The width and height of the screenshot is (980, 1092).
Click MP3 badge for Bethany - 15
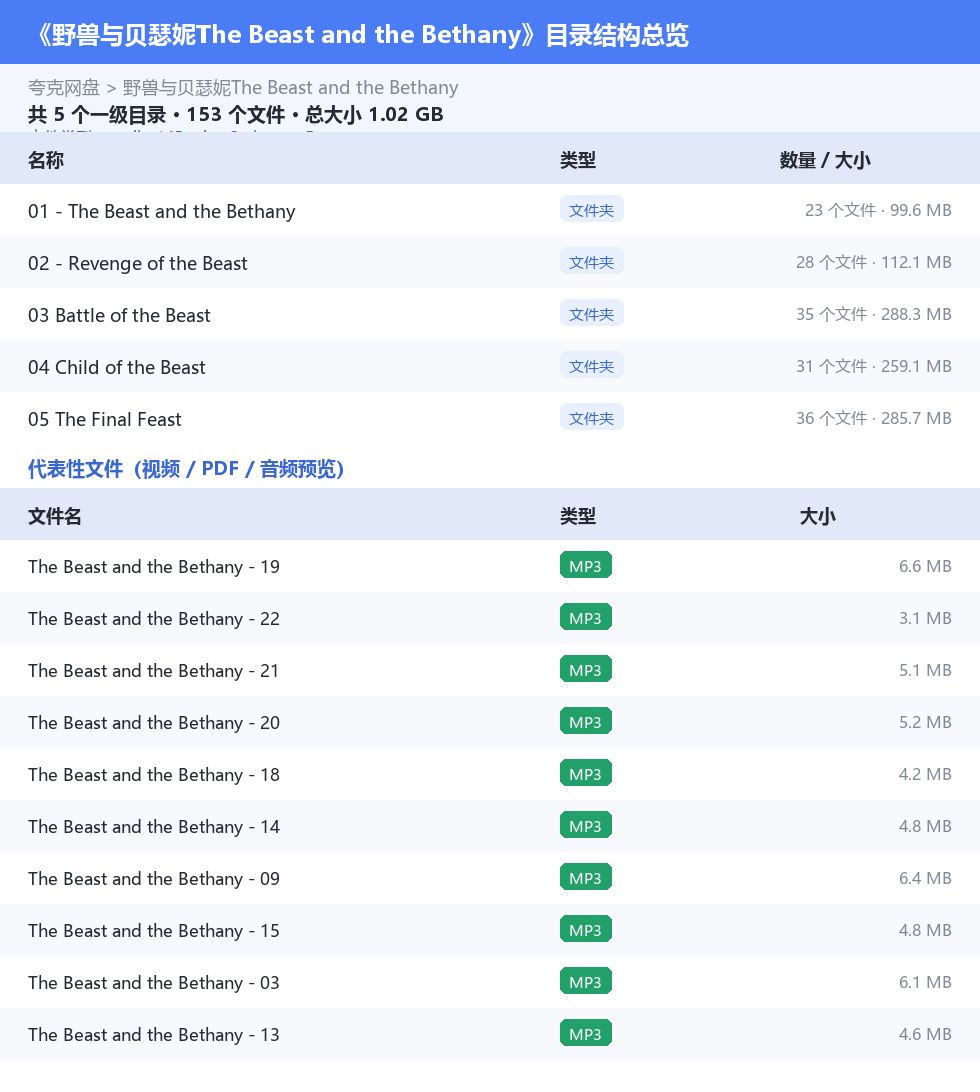click(x=586, y=929)
